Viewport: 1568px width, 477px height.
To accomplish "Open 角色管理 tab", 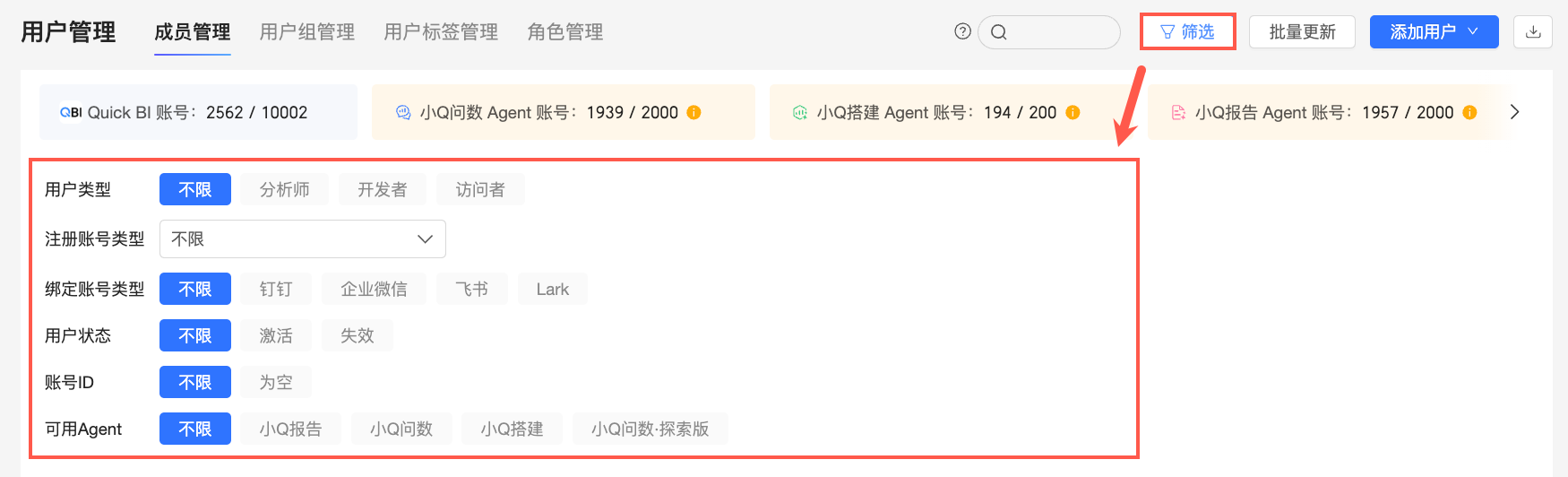I will pyautogui.click(x=564, y=32).
